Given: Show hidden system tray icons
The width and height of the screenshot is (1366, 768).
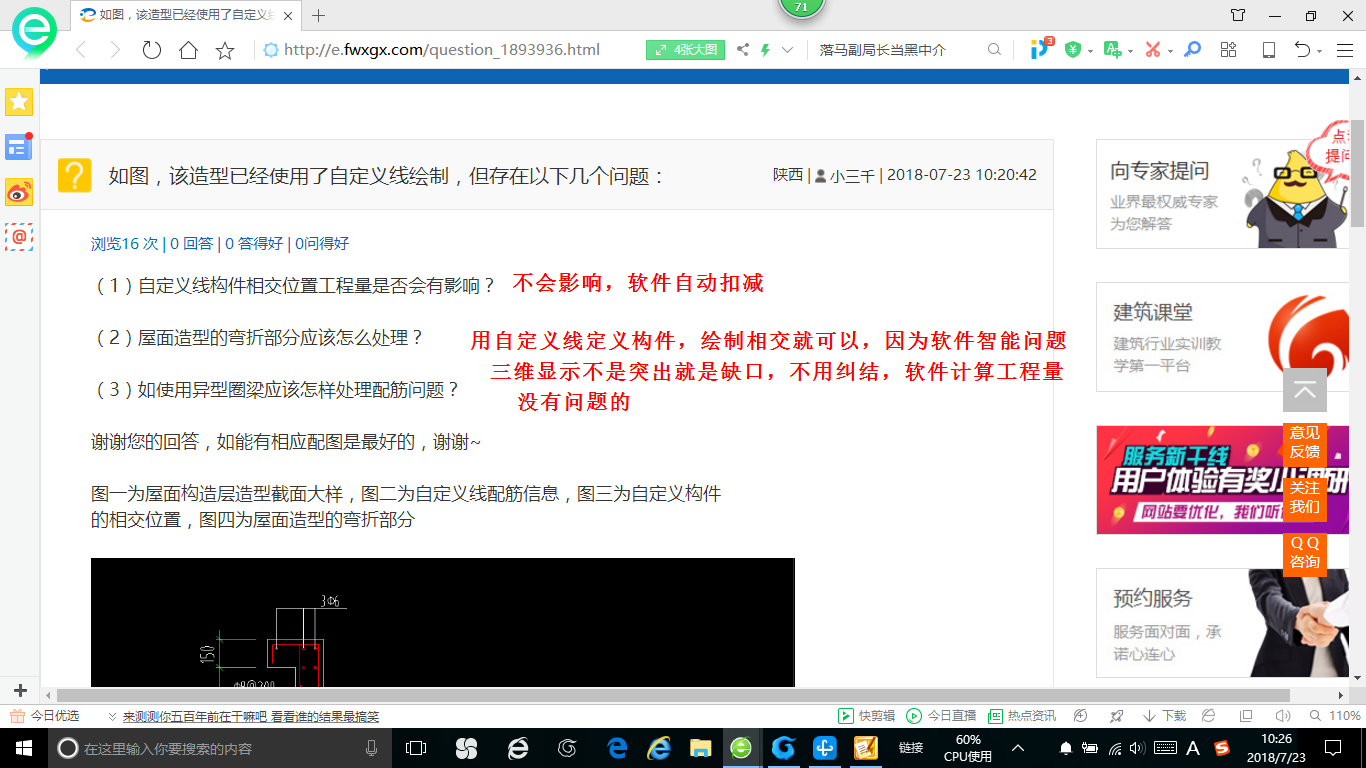Looking at the screenshot, I should click(1018, 748).
